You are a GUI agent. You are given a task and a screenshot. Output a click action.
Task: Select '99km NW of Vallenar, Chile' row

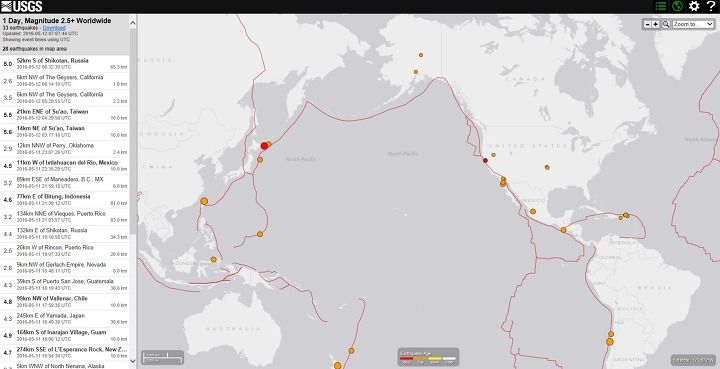point(65,302)
